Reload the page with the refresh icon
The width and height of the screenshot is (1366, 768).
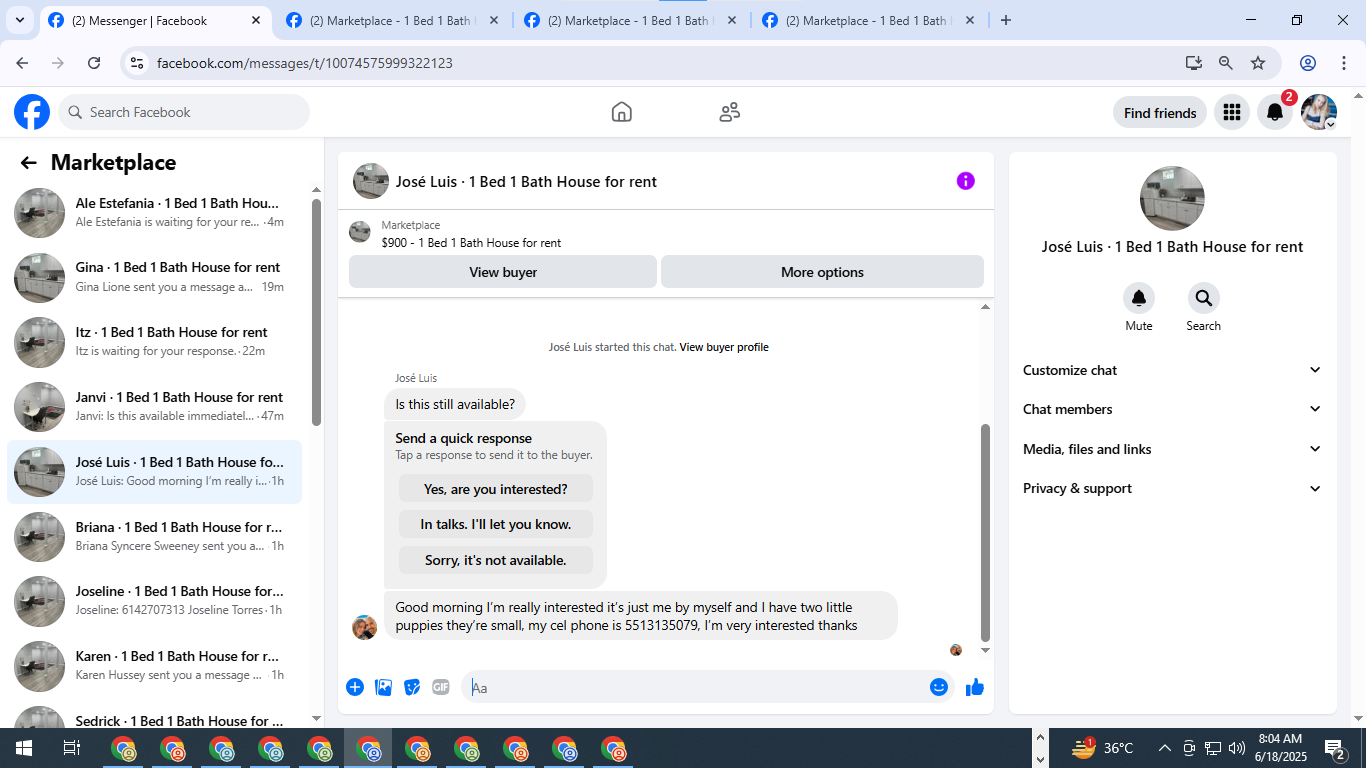(94, 63)
